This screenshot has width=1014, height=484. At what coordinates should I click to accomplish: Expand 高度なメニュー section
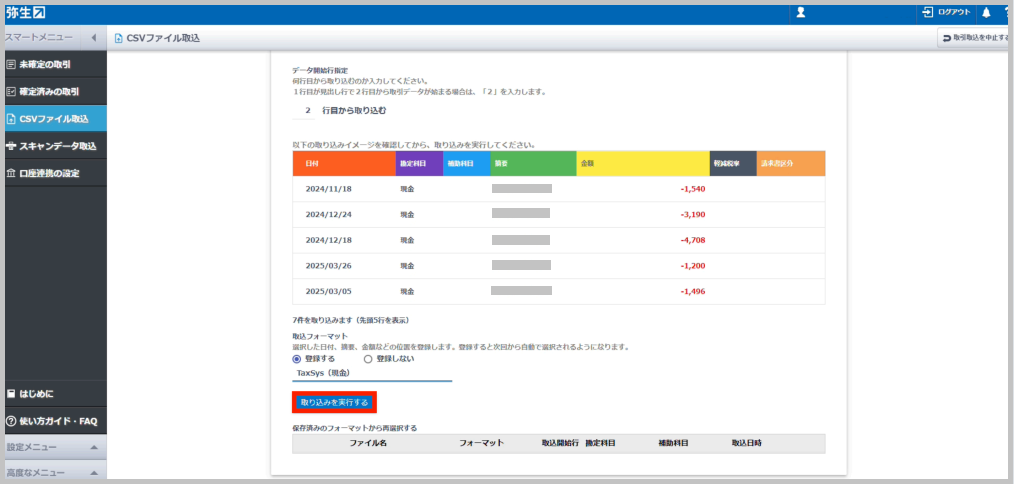coord(54,472)
